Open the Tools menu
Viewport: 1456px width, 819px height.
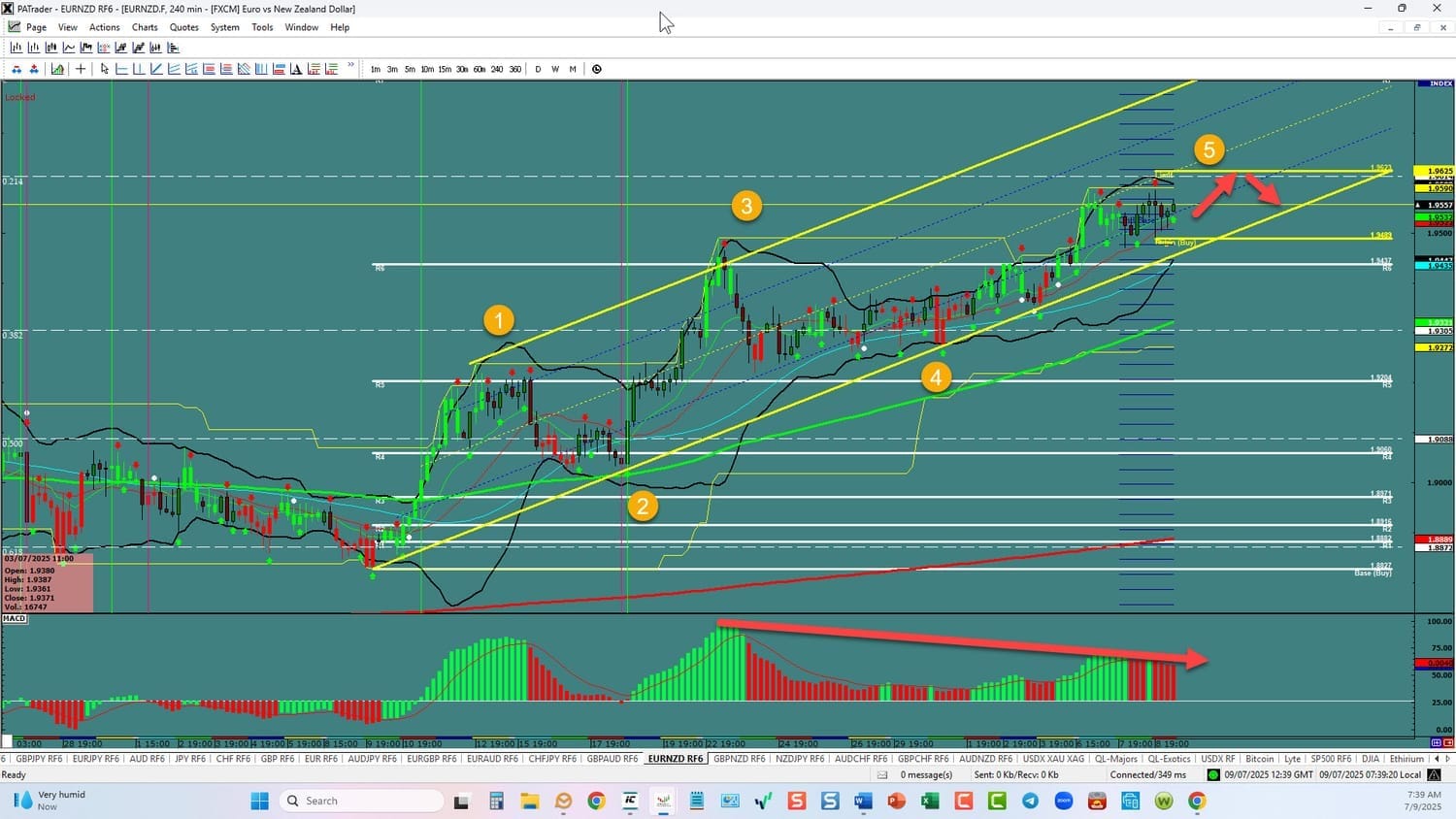pyautogui.click(x=262, y=27)
